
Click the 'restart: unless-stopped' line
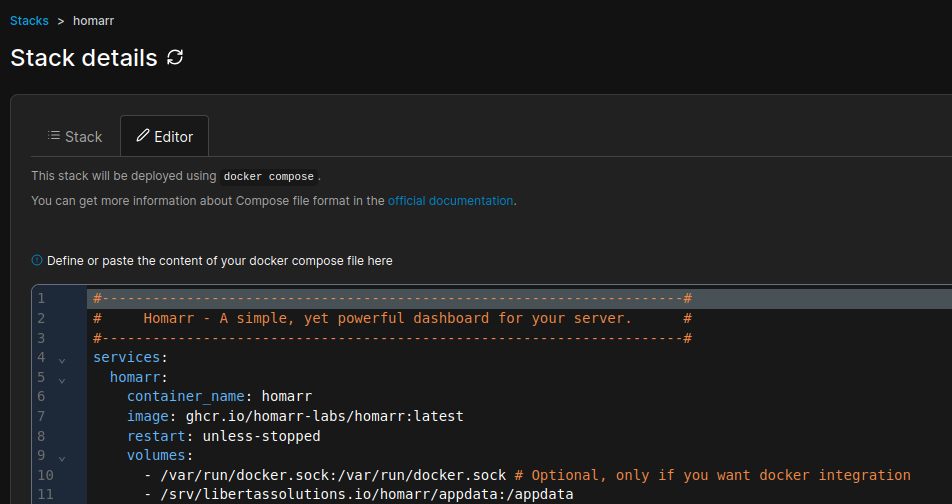[x=223, y=436]
